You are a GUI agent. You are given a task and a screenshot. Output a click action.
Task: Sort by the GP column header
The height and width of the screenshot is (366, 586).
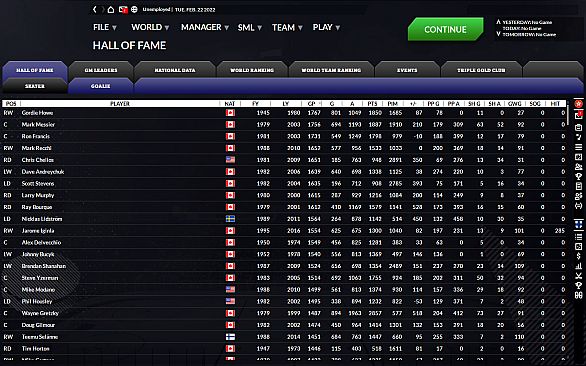coord(312,104)
